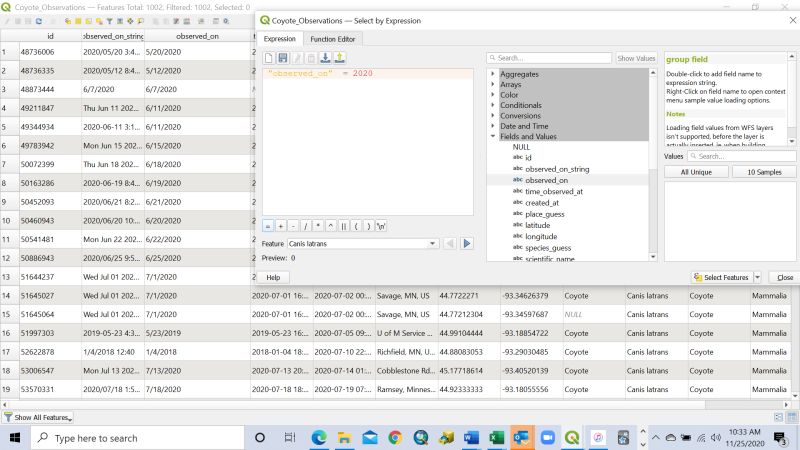Click the horizontal scrollbar of the attribute table
Image resolution: width=800 pixels, height=450 pixels.
[x=395, y=404]
